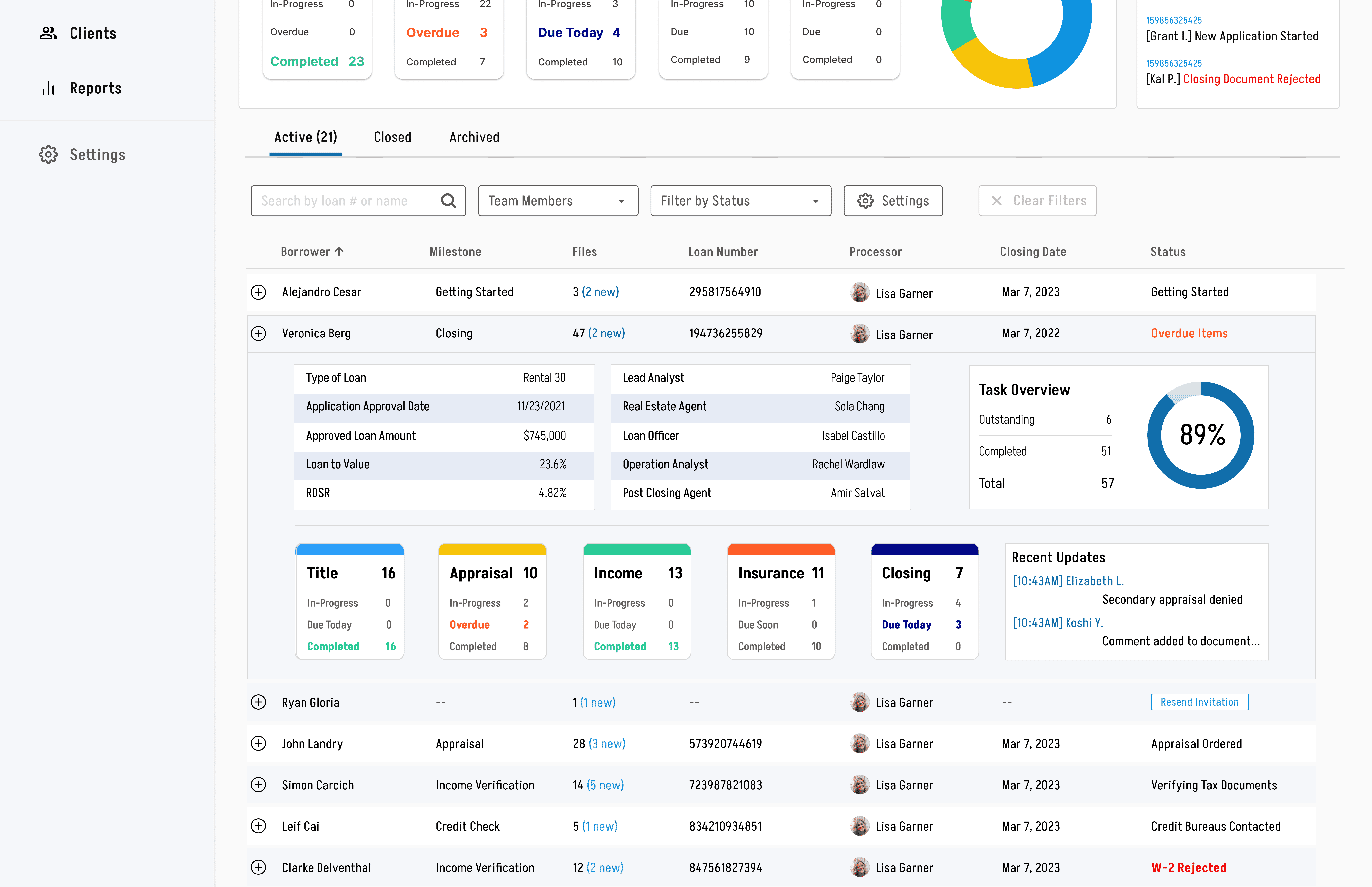Screen dimensions: 1372x887
Task: Open sidebar Settings gear icon
Action: coord(48,154)
